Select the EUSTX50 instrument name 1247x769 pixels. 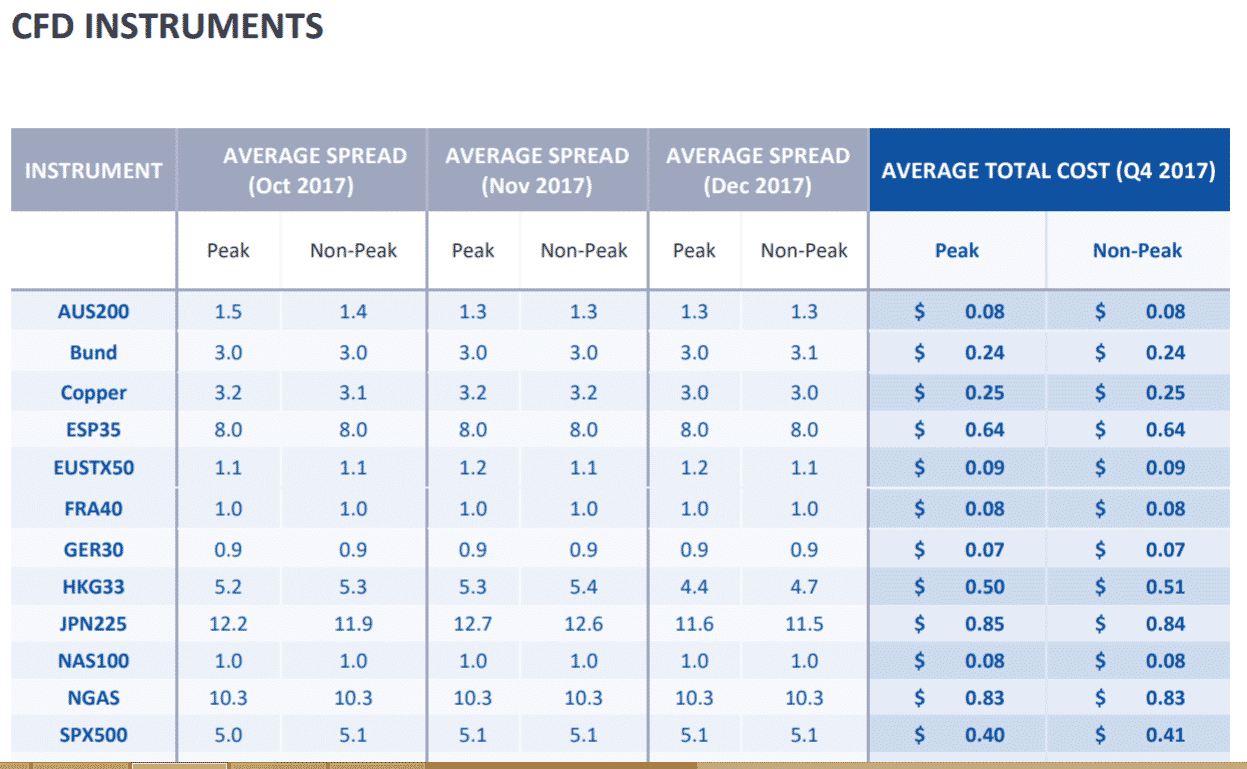pos(93,468)
